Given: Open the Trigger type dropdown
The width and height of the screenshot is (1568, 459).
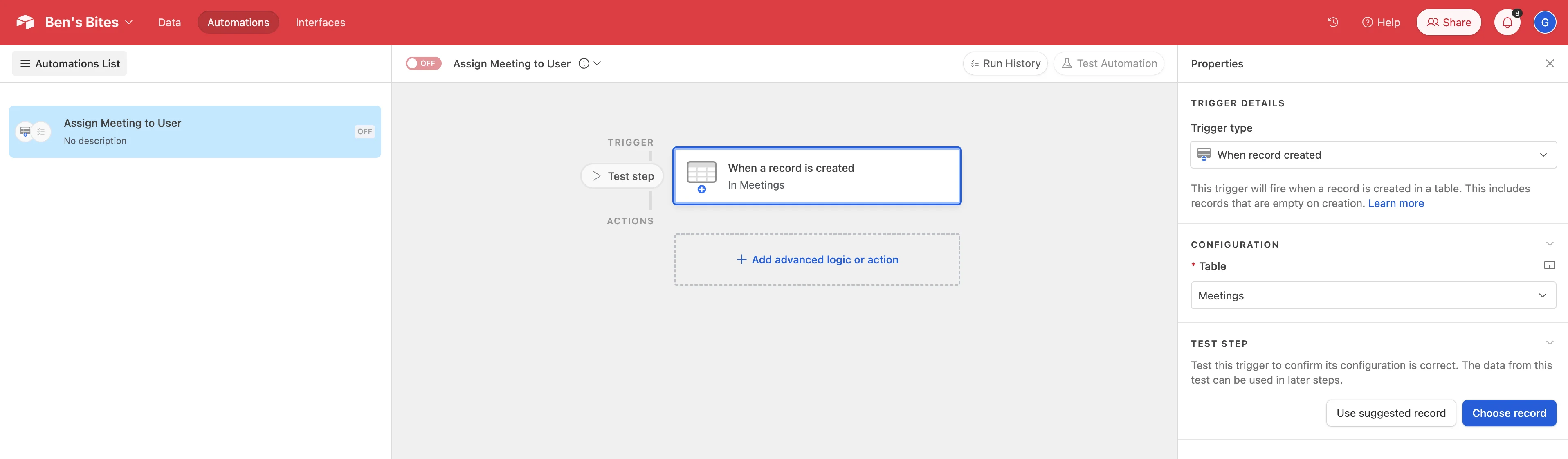Looking at the screenshot, I should [1373, 155].
